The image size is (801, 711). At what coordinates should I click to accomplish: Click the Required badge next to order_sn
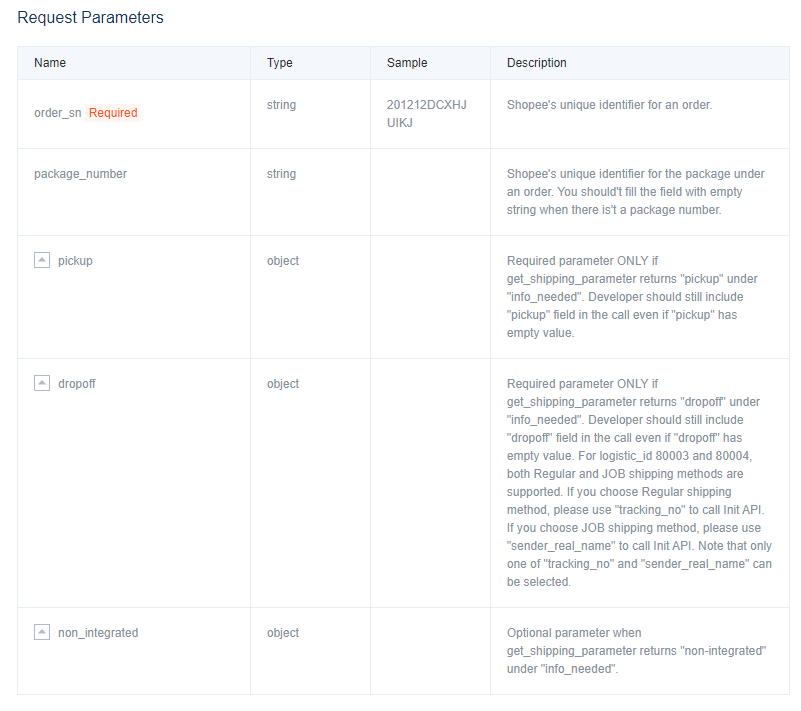113,113
